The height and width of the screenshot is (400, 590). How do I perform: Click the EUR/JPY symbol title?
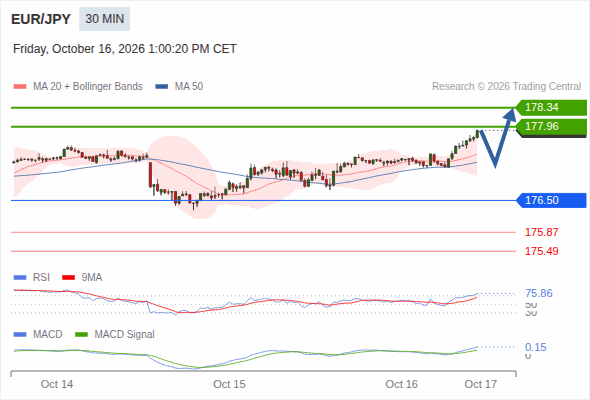tap(41, 19)
